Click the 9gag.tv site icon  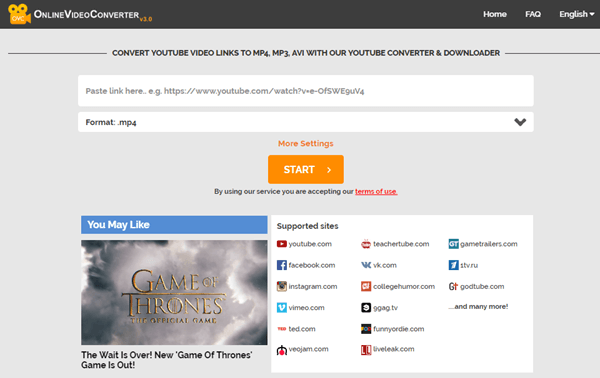tap(366, 308)
